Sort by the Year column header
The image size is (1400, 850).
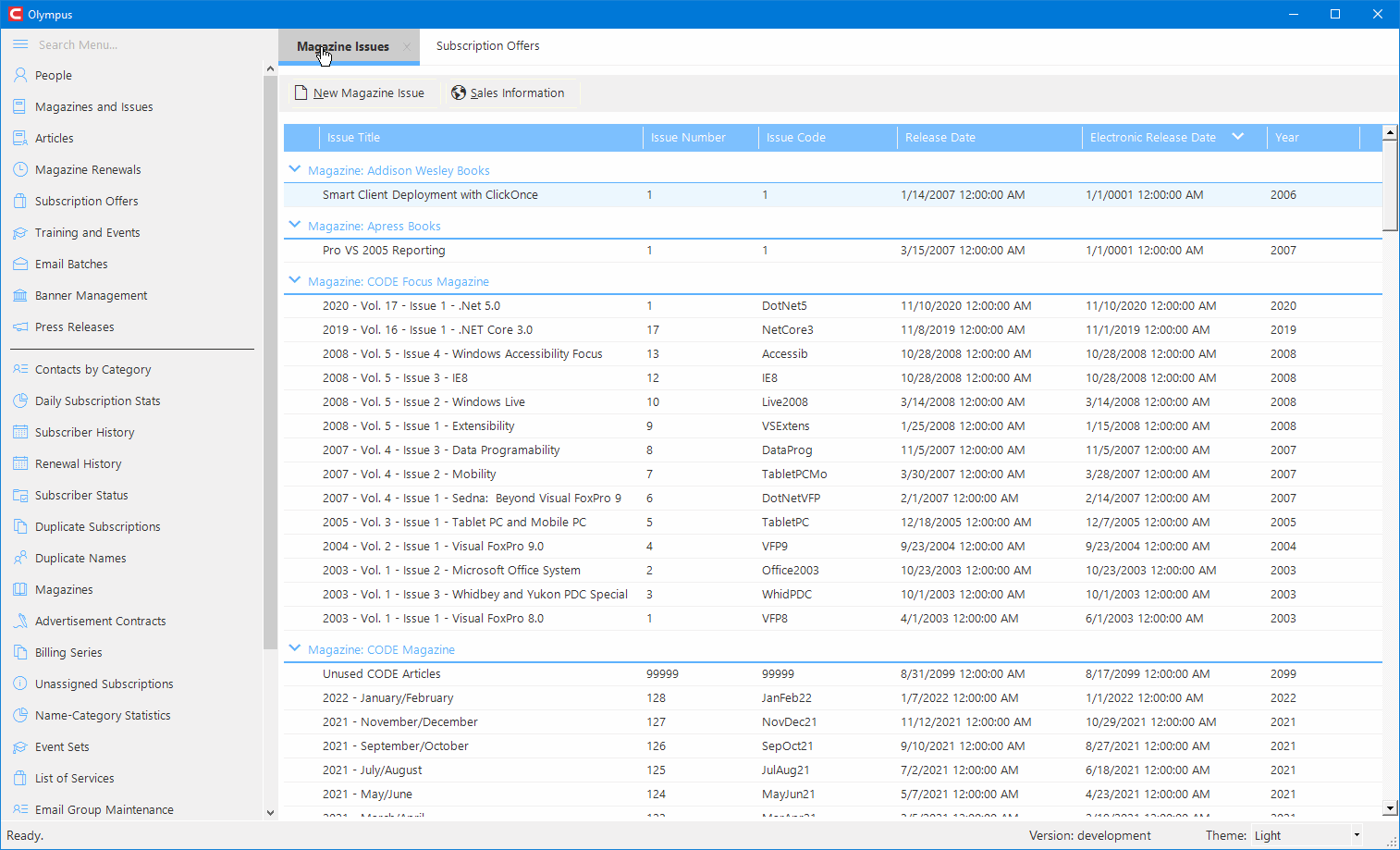[1313, 137]
